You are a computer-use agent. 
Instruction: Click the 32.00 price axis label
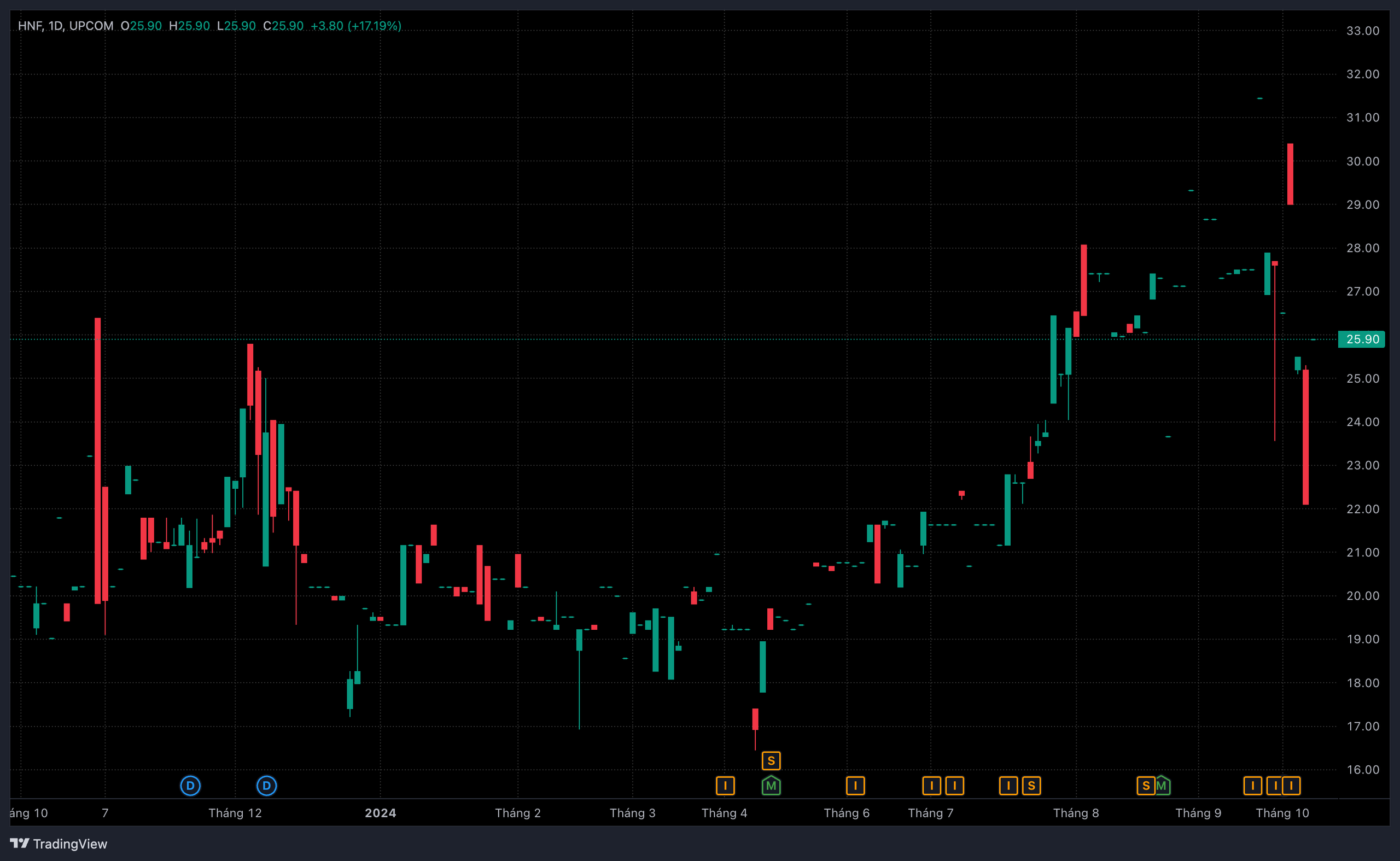coord(1363,74)
